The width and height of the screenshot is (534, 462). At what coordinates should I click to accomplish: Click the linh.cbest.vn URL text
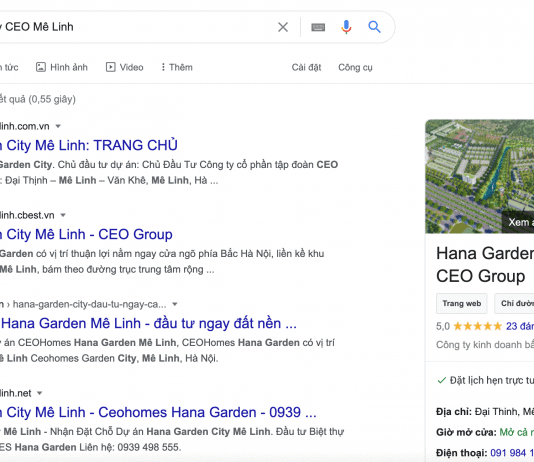point(27,215)
